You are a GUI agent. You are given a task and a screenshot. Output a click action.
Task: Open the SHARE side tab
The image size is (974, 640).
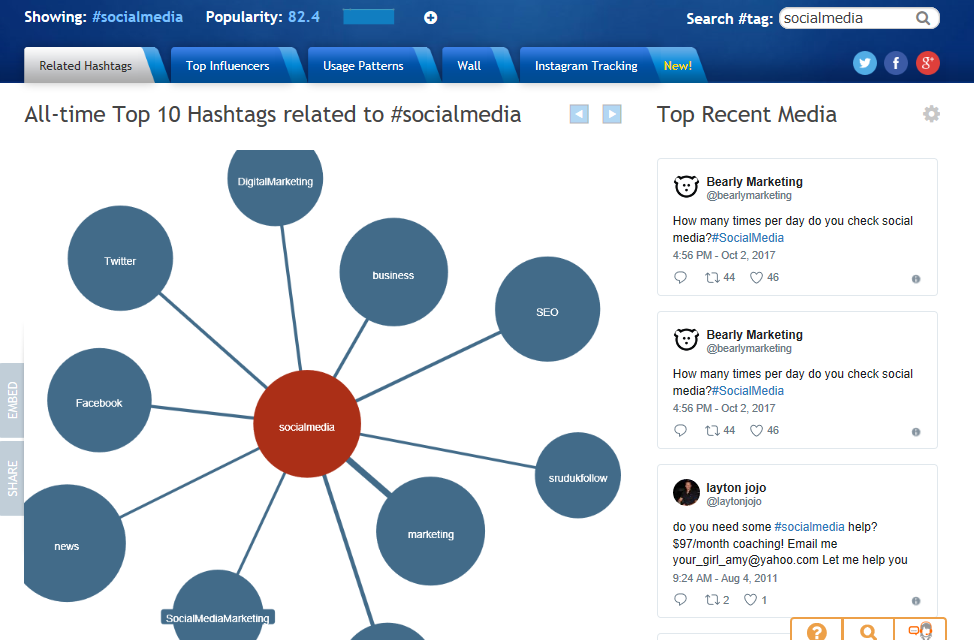coord(12,478)
